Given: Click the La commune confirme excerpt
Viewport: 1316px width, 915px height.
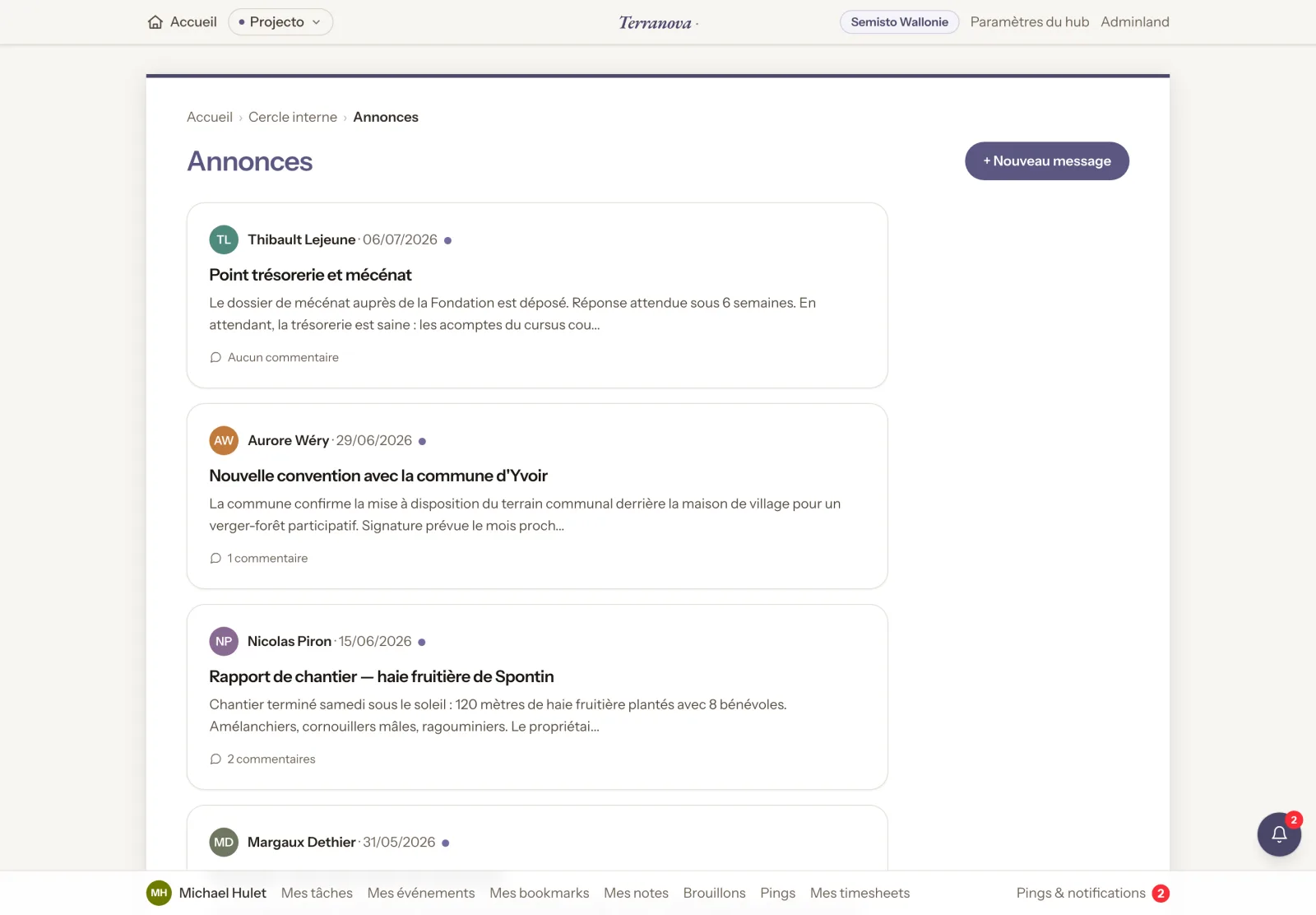Looking at the screenshot, I should (x=525, y=514).
